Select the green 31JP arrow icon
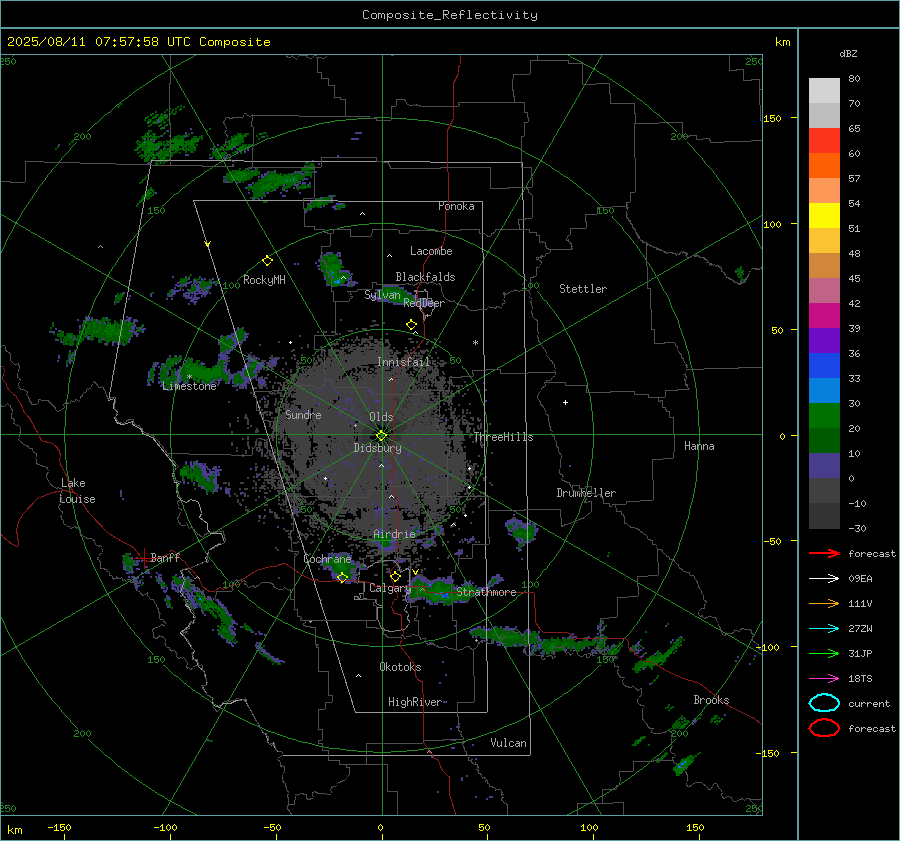Image resolution: width=900 pixels, height=841 pixels. [x=824, y=653]
